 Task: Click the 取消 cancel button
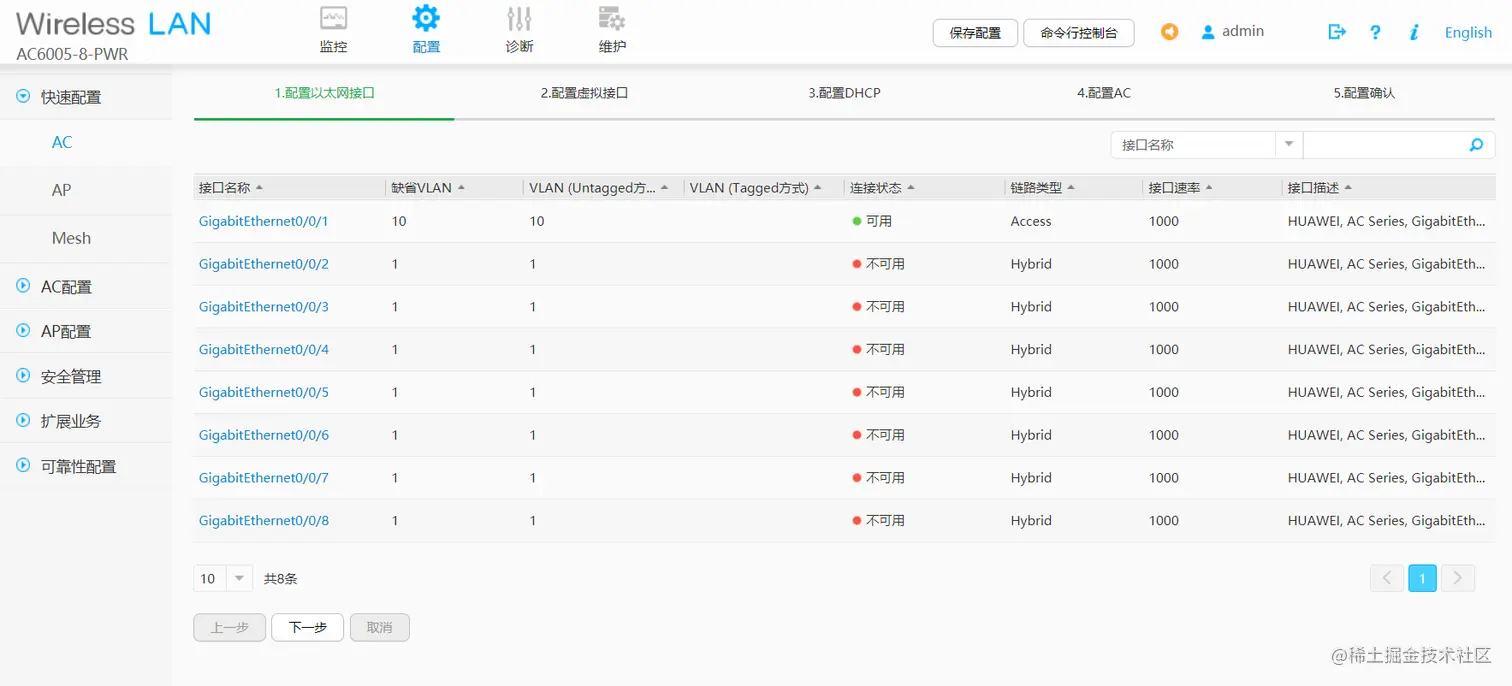380,627
